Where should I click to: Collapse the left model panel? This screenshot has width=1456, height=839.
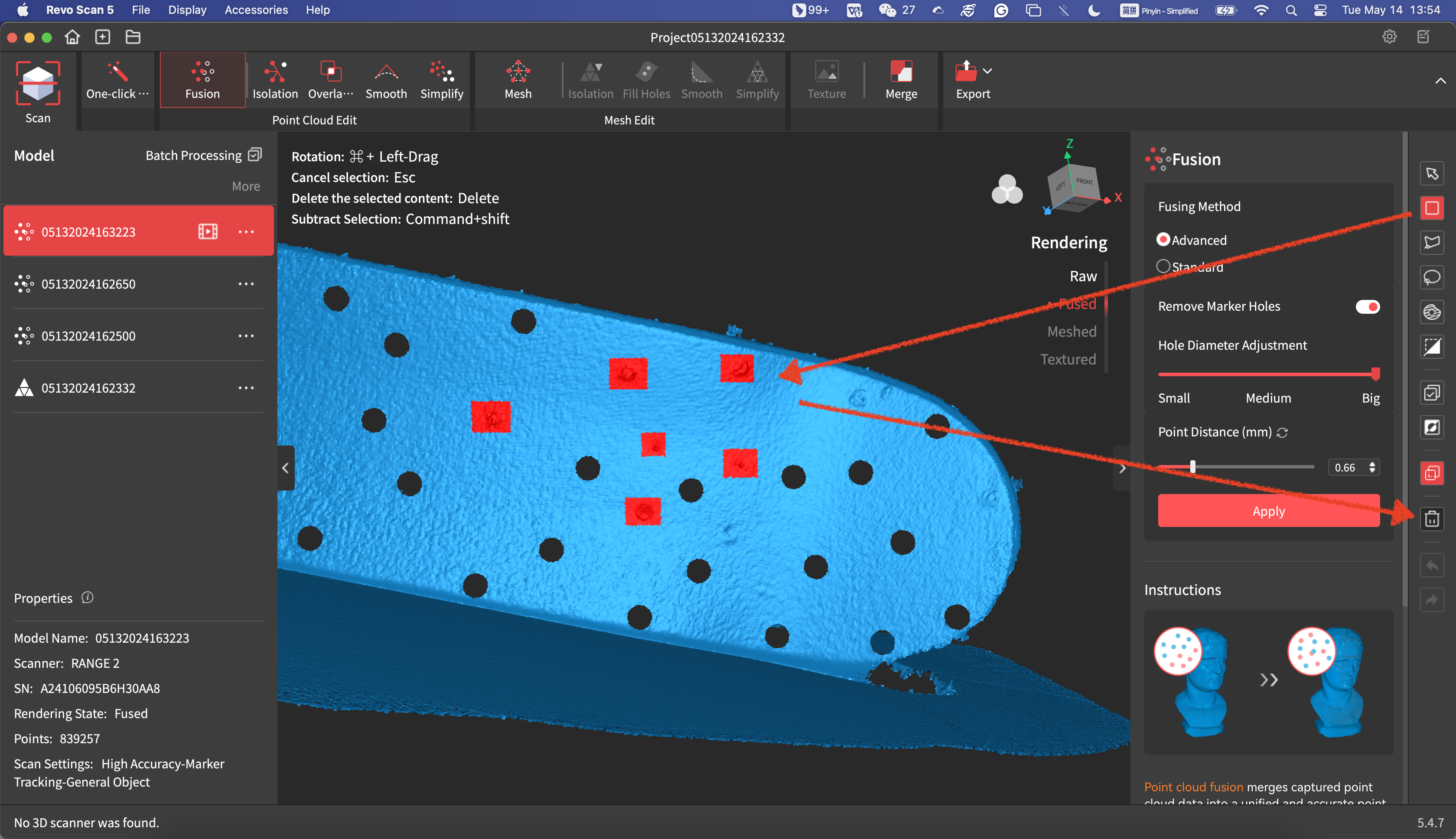click(285, 468)
